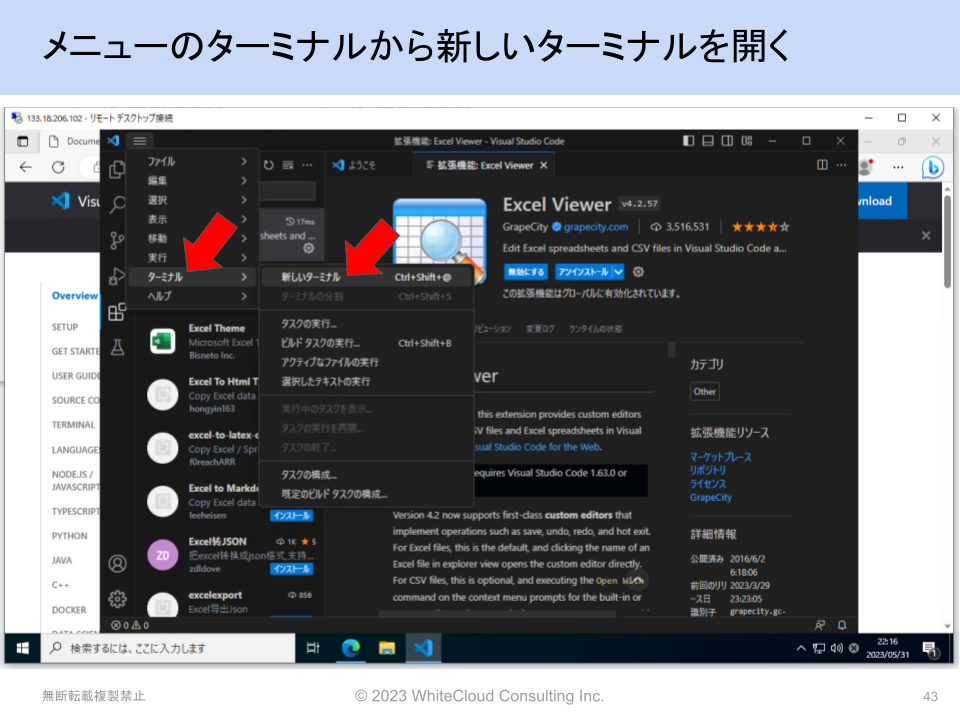Open editor more actions ellipsis
This screenshot has width=960, height=720.
pyautogui.click(x=842, y=165)
